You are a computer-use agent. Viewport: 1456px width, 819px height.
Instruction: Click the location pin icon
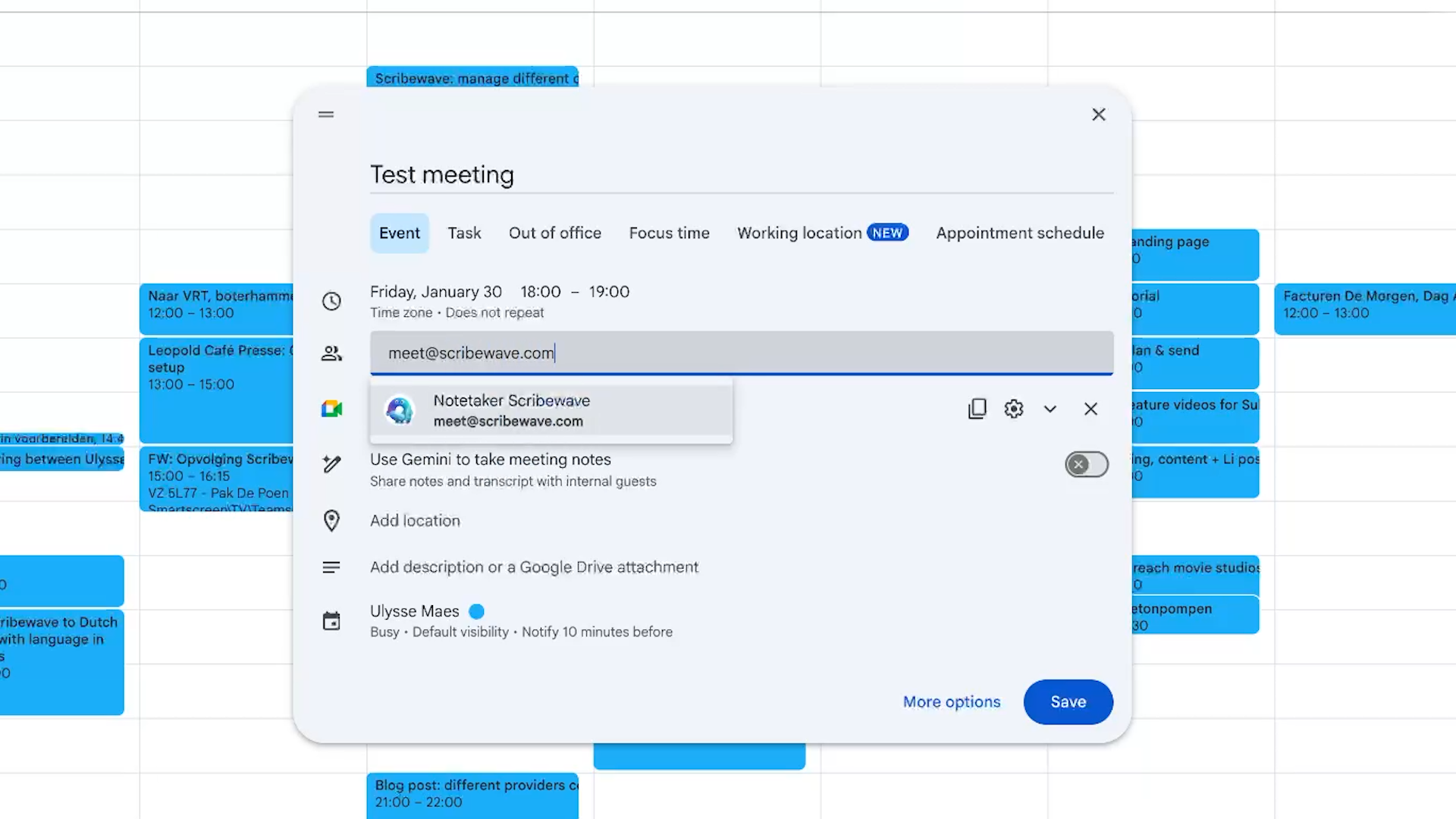pos(331,521)
